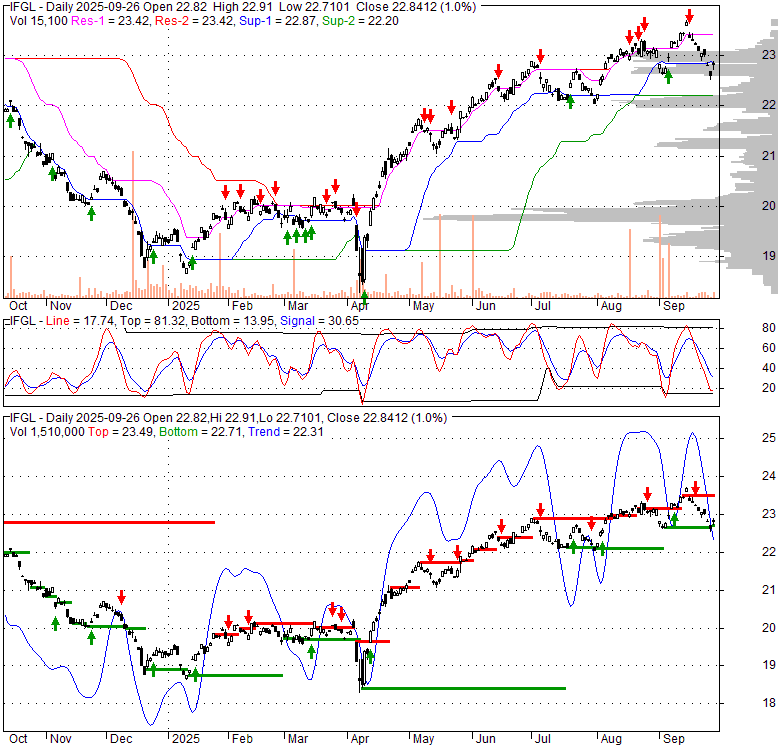
Task: Click the '21' price tick on top chart axis
Action: pyautogui.click(x=769, y=156)
